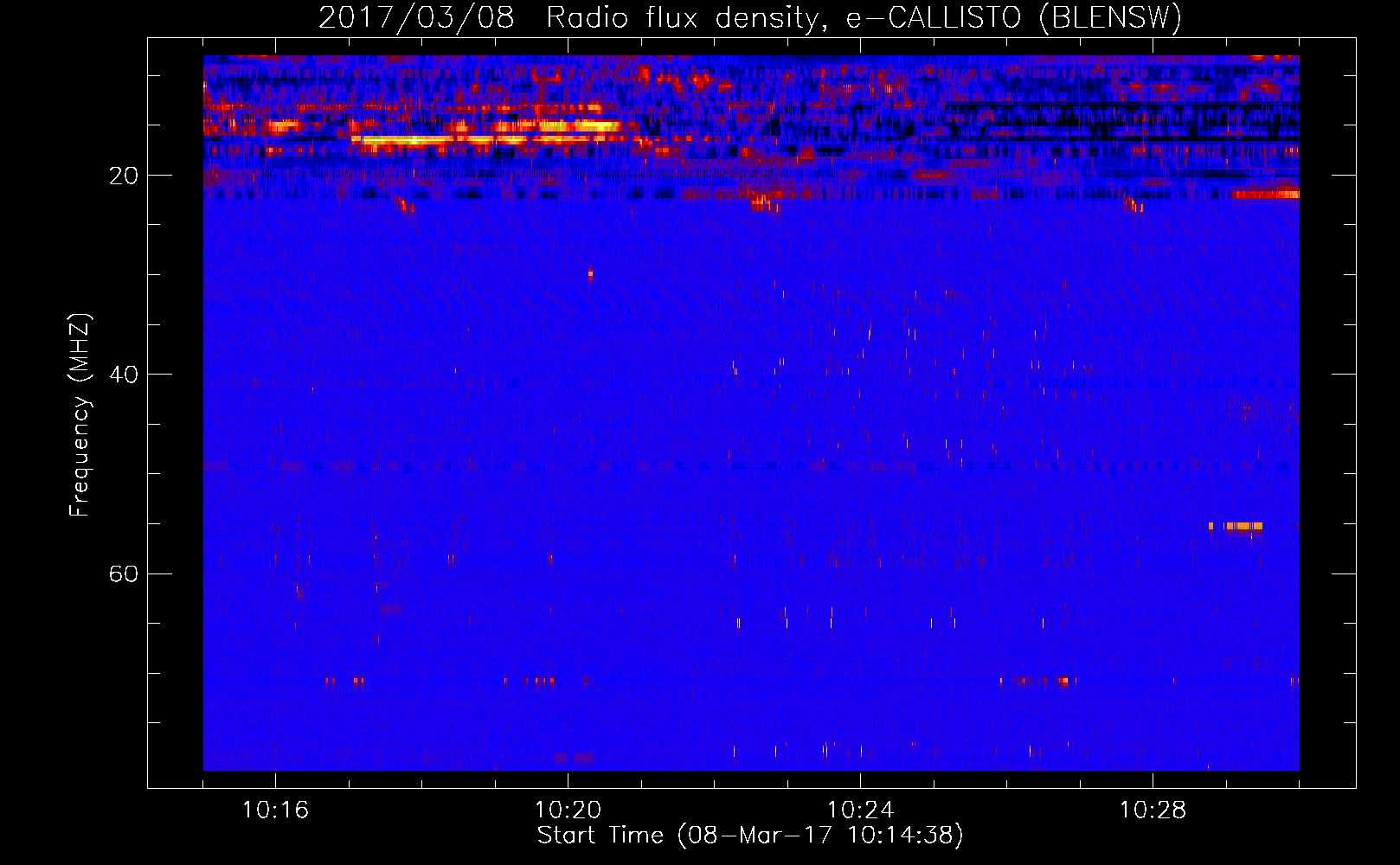Click the 'Start Time (08-Mar-17 10:14:38)' label

coord(750,836)
